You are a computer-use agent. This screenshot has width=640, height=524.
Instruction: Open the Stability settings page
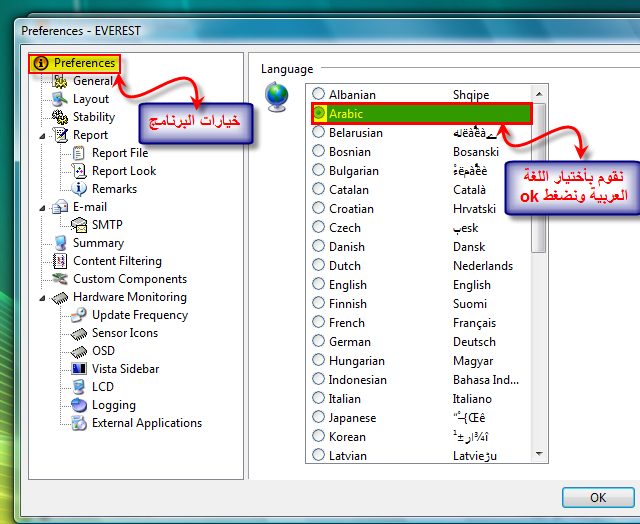tap(94, 117)
